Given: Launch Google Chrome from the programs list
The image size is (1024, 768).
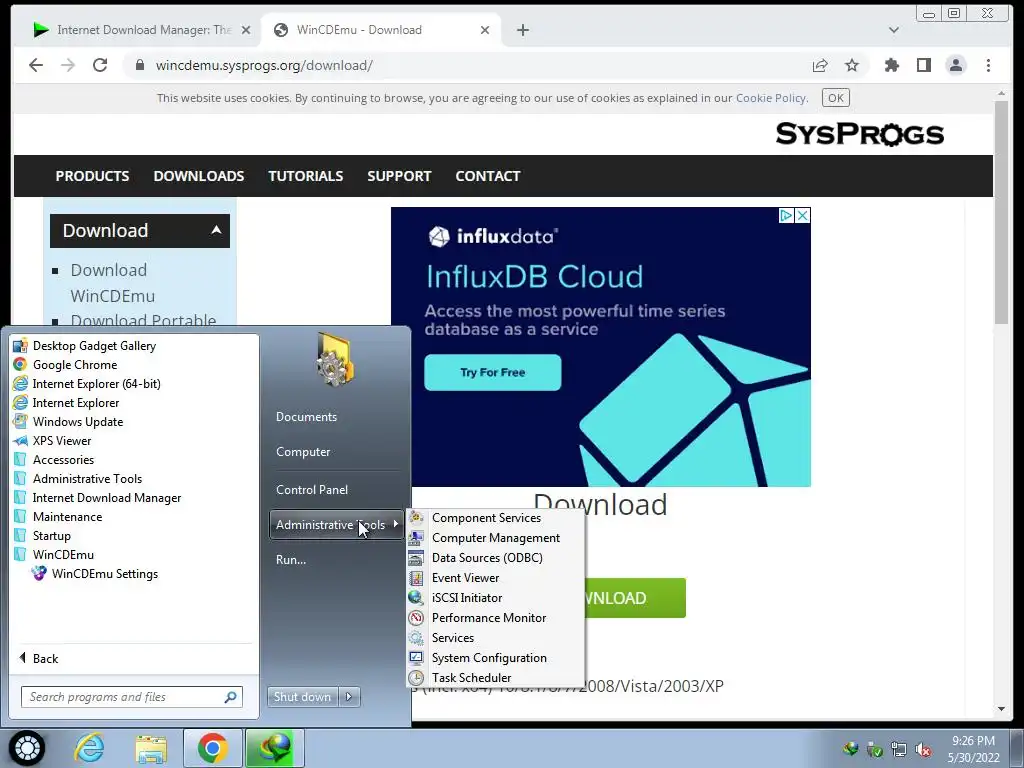Looking at the screenshot, I should tap(65, 364).
